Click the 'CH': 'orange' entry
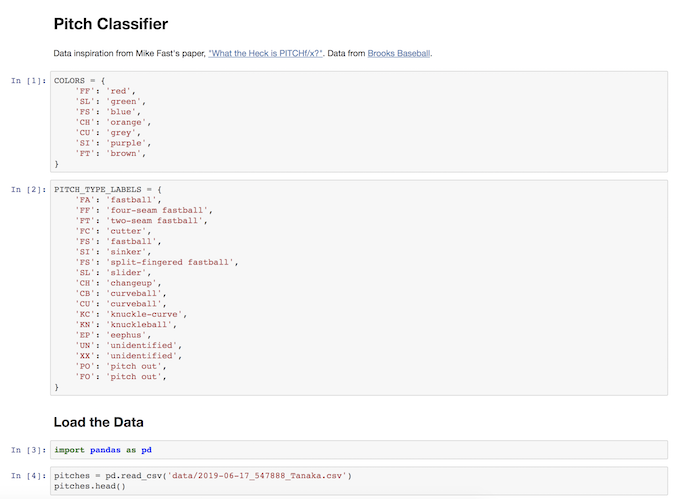 point(113,121)
